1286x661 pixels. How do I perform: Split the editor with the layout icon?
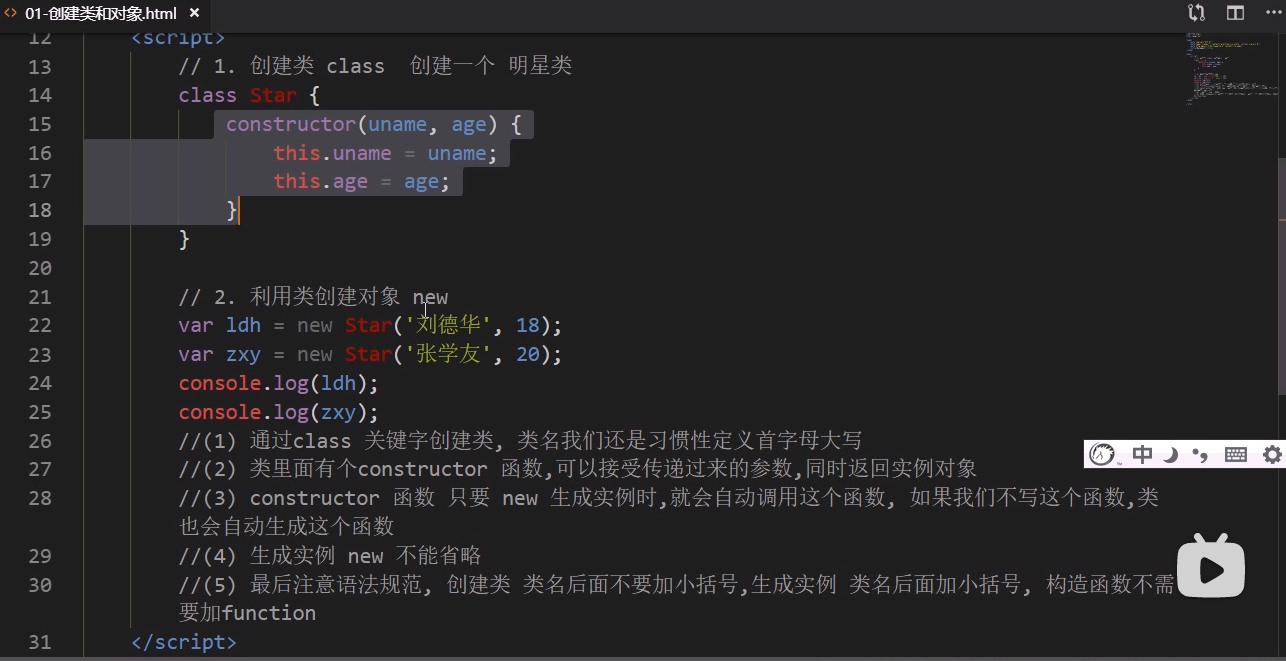point(1235,13)
